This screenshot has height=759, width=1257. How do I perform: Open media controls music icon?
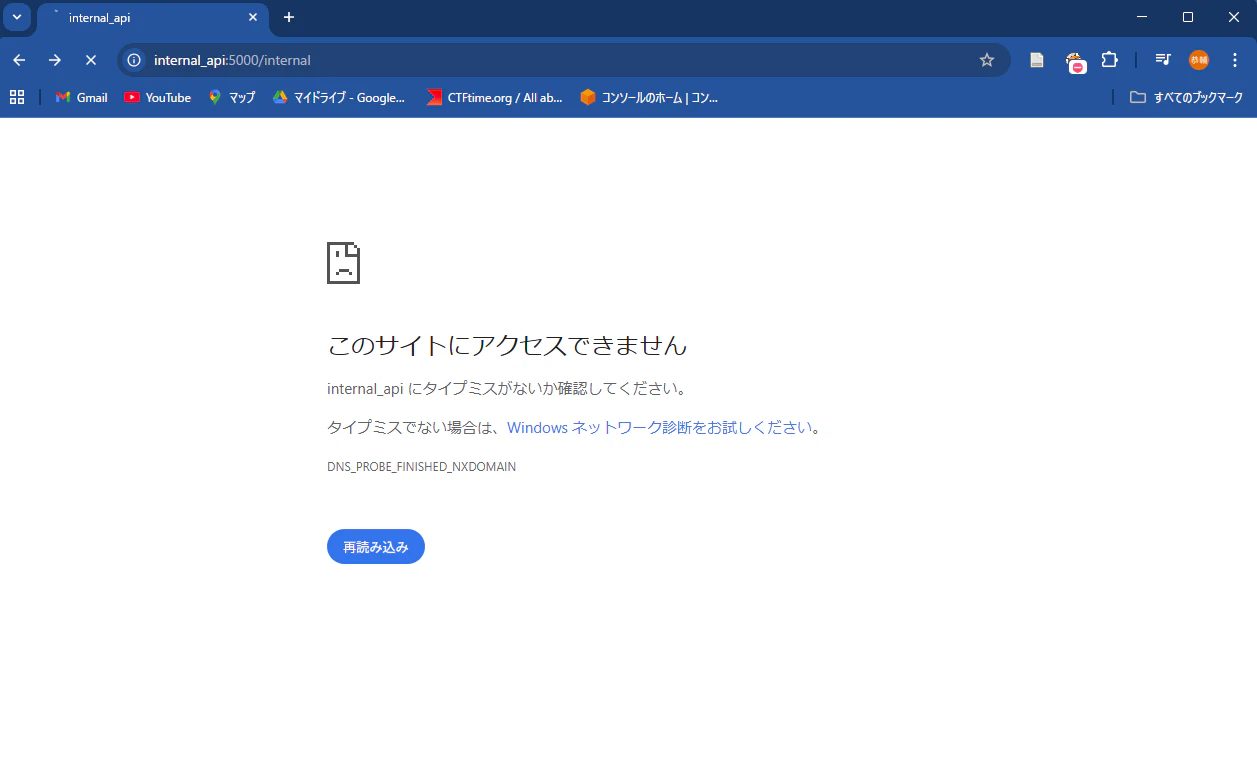[x=1162, y=60]
